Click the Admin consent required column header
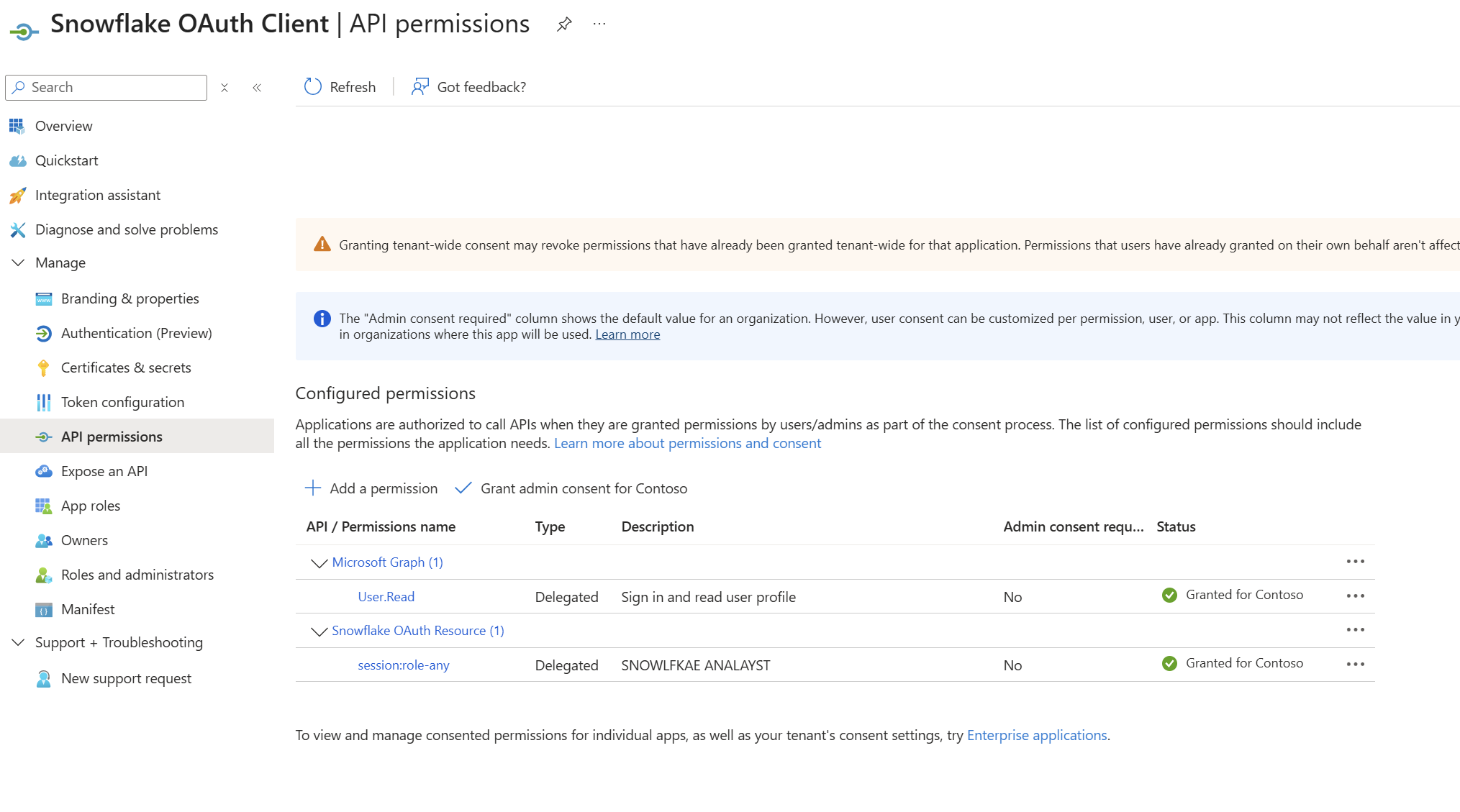This screenshot has height=812, width=1460. [x=1074, y=526]
